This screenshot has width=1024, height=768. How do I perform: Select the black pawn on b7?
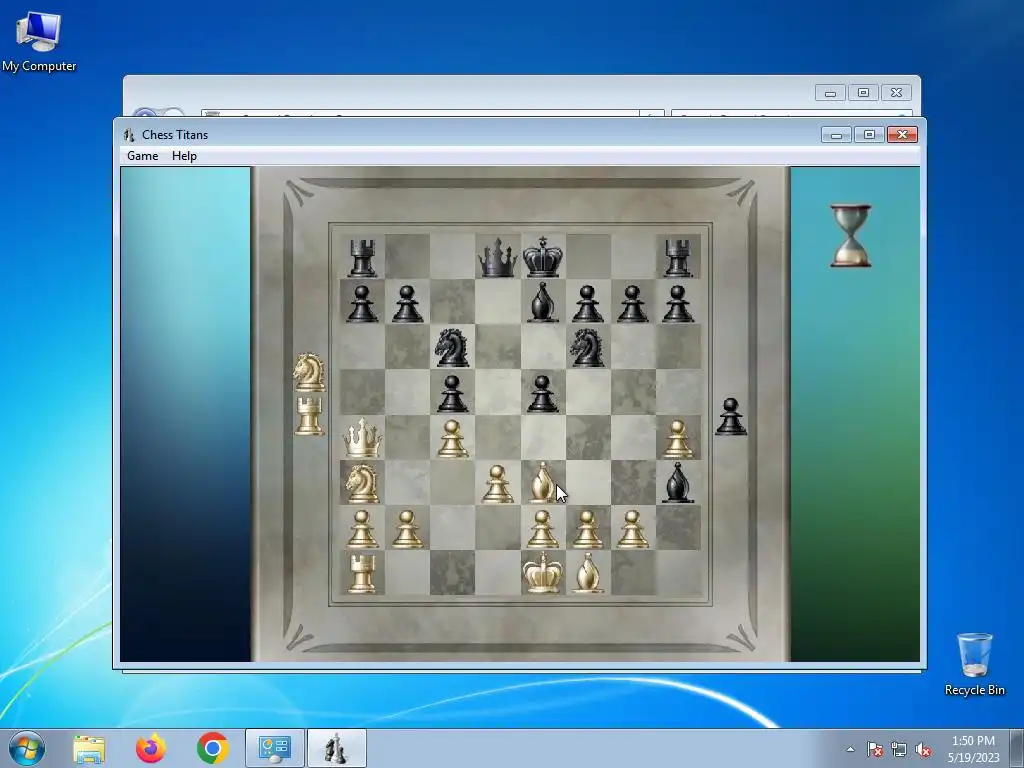tap(408, 304)
